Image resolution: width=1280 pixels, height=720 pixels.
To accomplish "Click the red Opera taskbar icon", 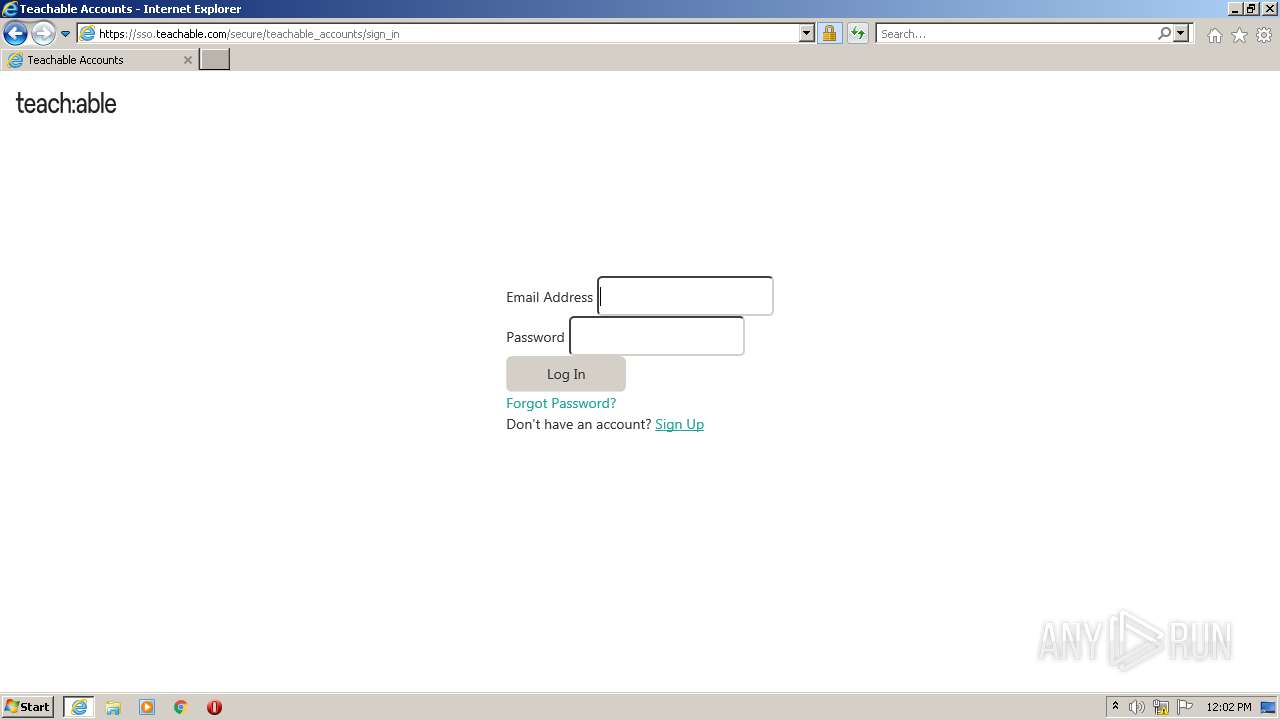I will 214,707.
